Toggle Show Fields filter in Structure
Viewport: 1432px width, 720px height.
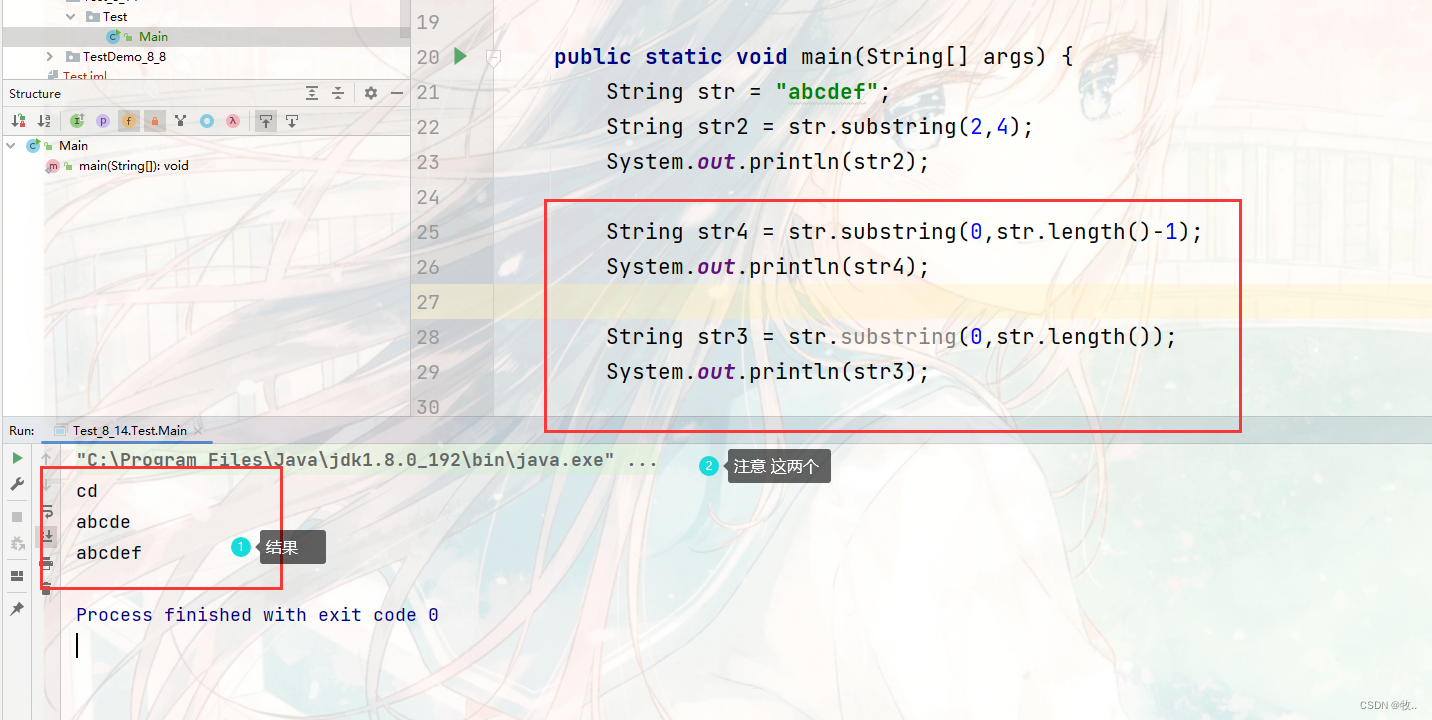coord(129,121)
